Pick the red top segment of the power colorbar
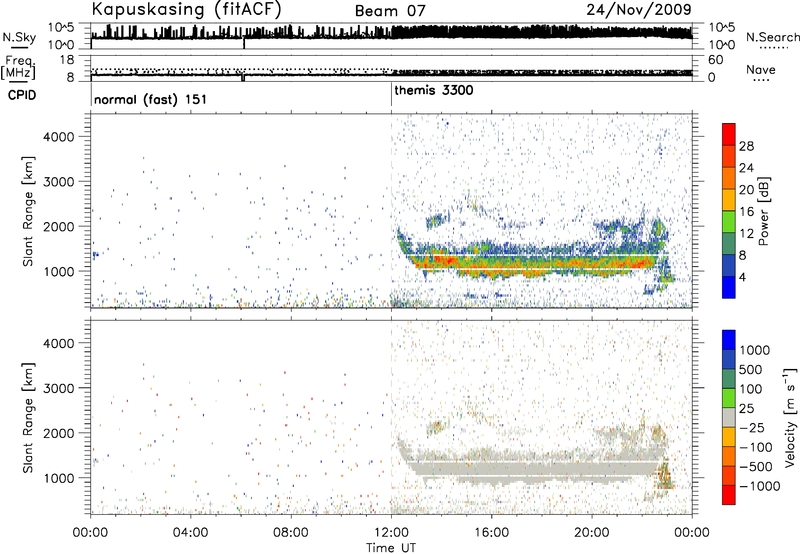Image resolution: width=800 pixels, height=554 pixels. (729, 135)
